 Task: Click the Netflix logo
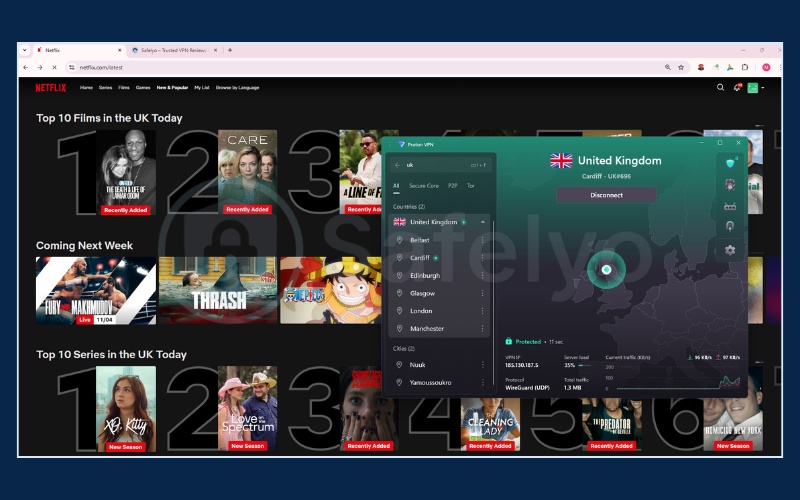click(x=51, y=88)
